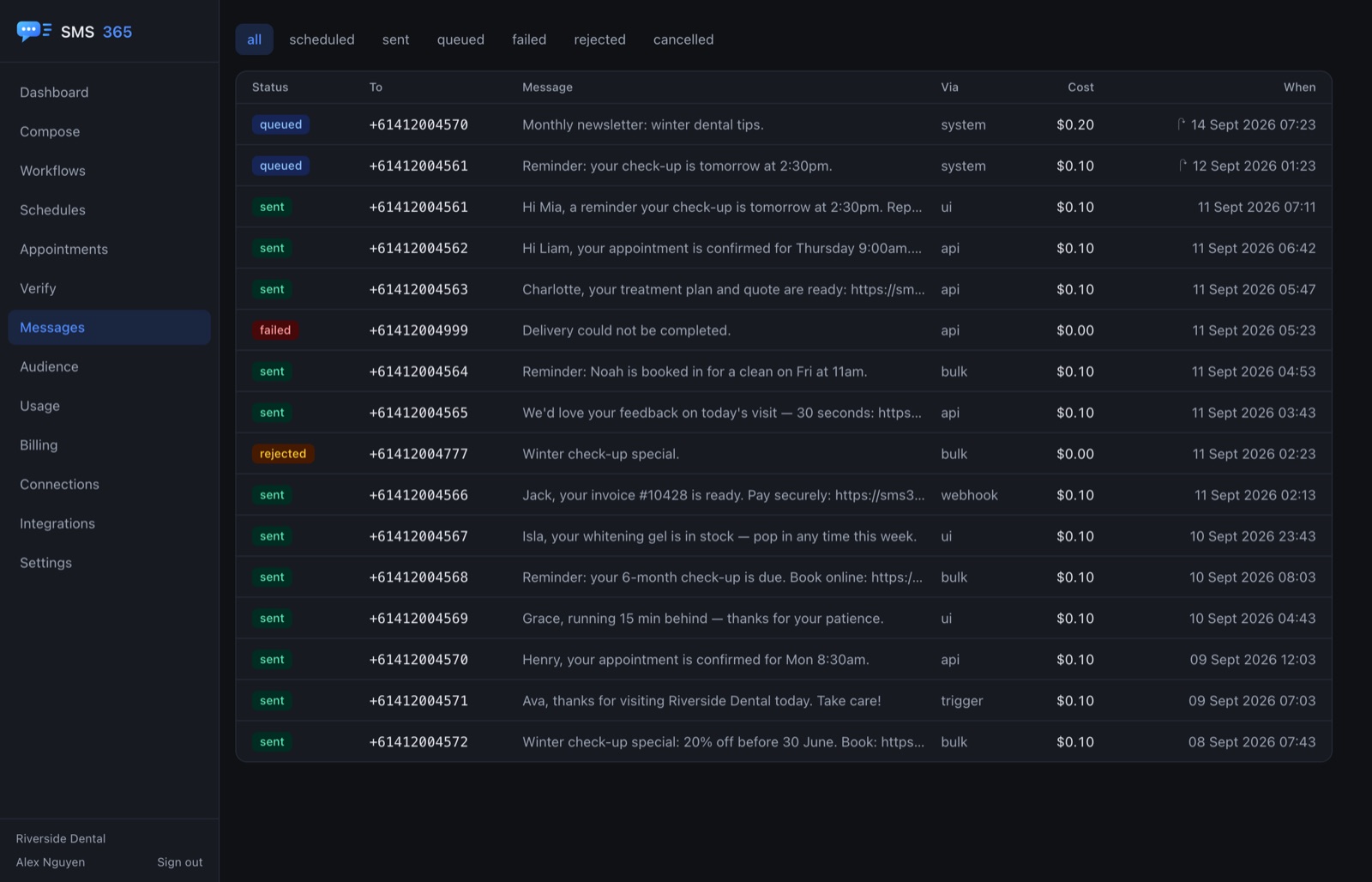Image resolution: width=1372 pixels, height=882 pixels.
Task: Click the Alex Nguyen user name
Action: 51,862
